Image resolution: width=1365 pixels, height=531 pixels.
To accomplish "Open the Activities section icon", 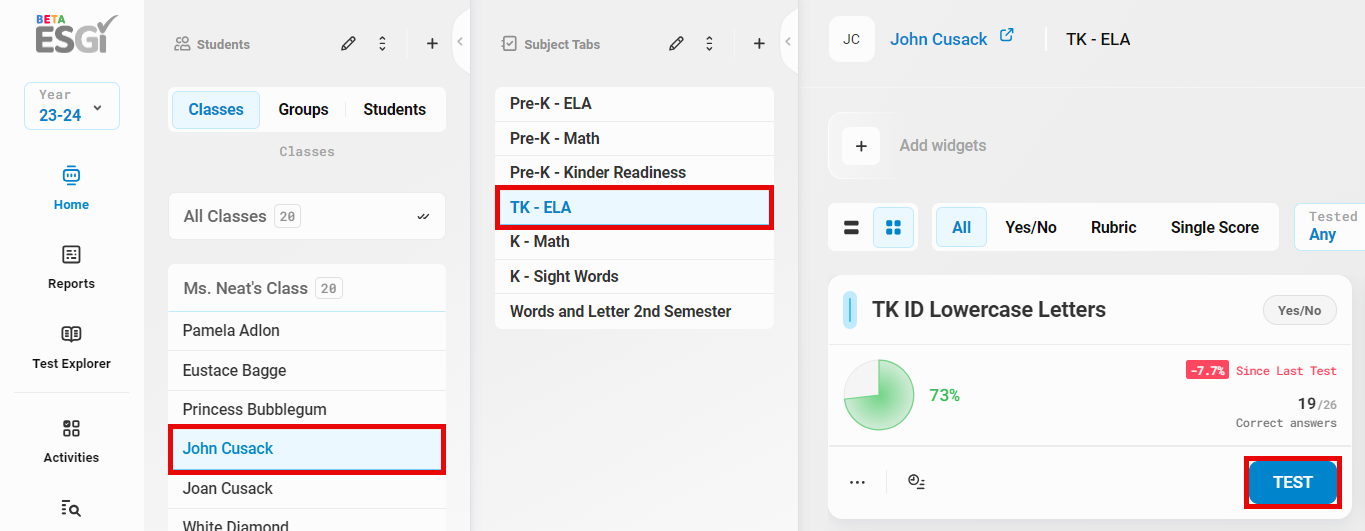I will pos(71,429).
